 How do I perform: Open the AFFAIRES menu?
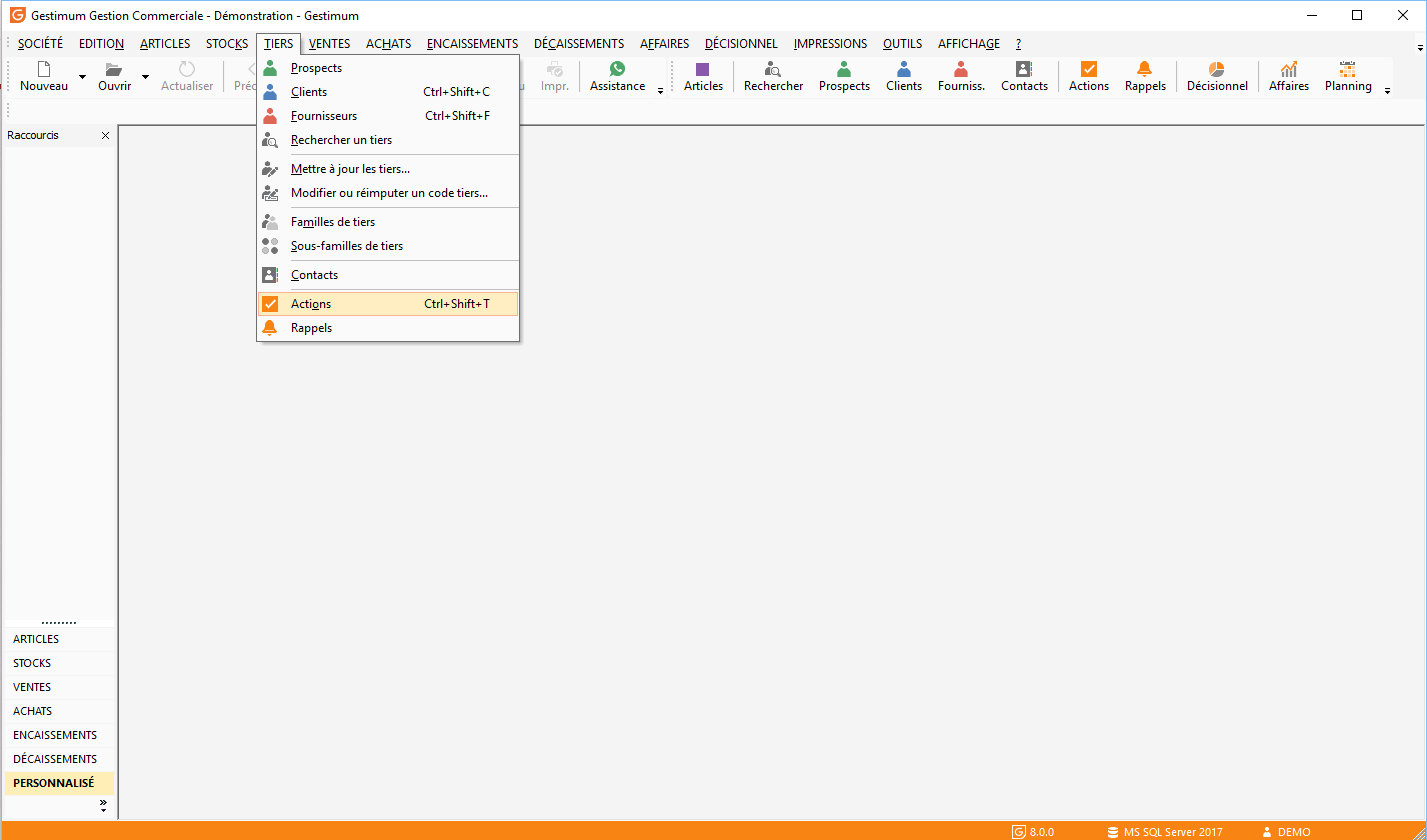[x=664, y=44]
